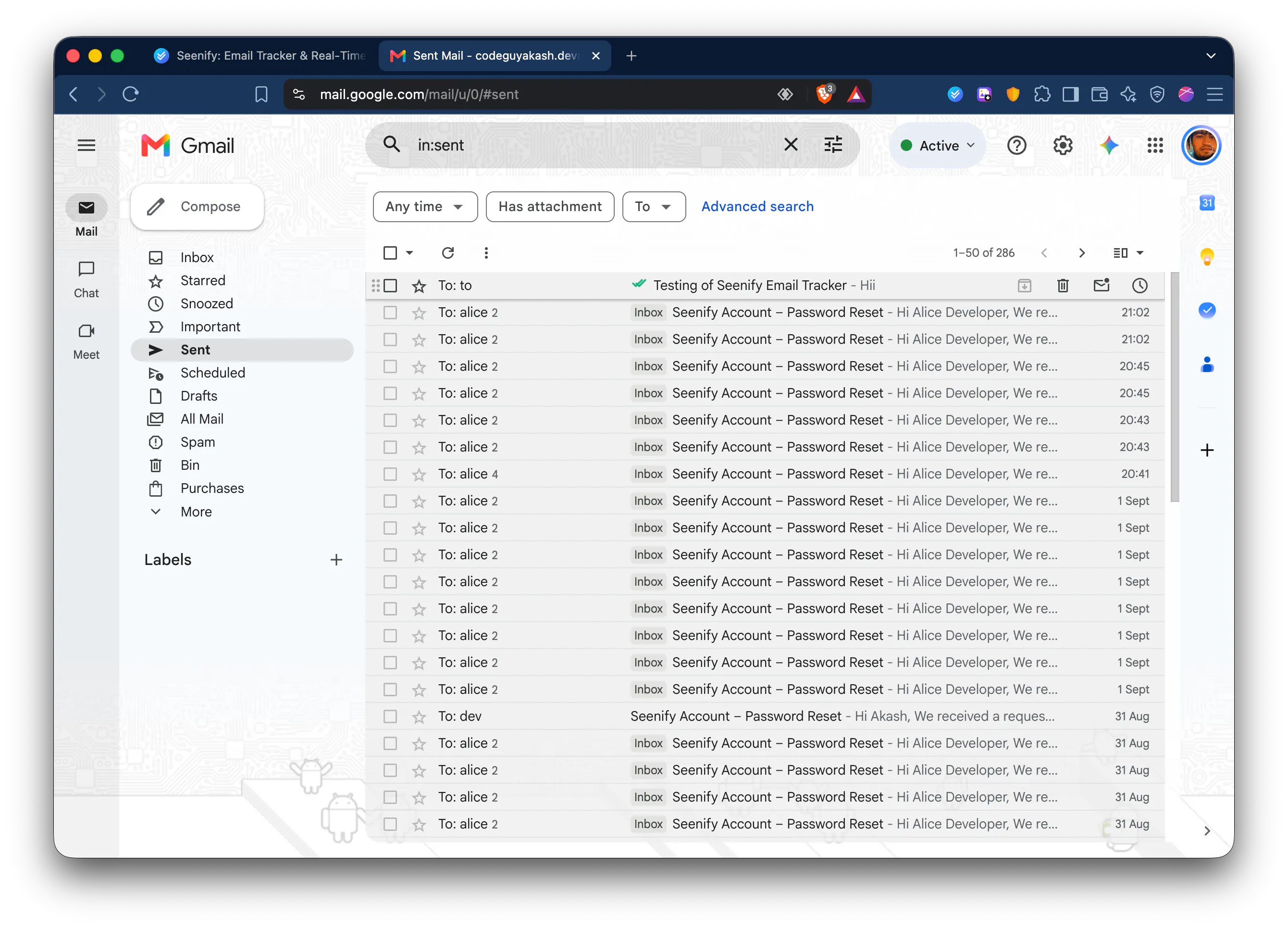The image size is (1288, 929).
Task: Open browser tab list chevron
Action: tap(1210, 56)
